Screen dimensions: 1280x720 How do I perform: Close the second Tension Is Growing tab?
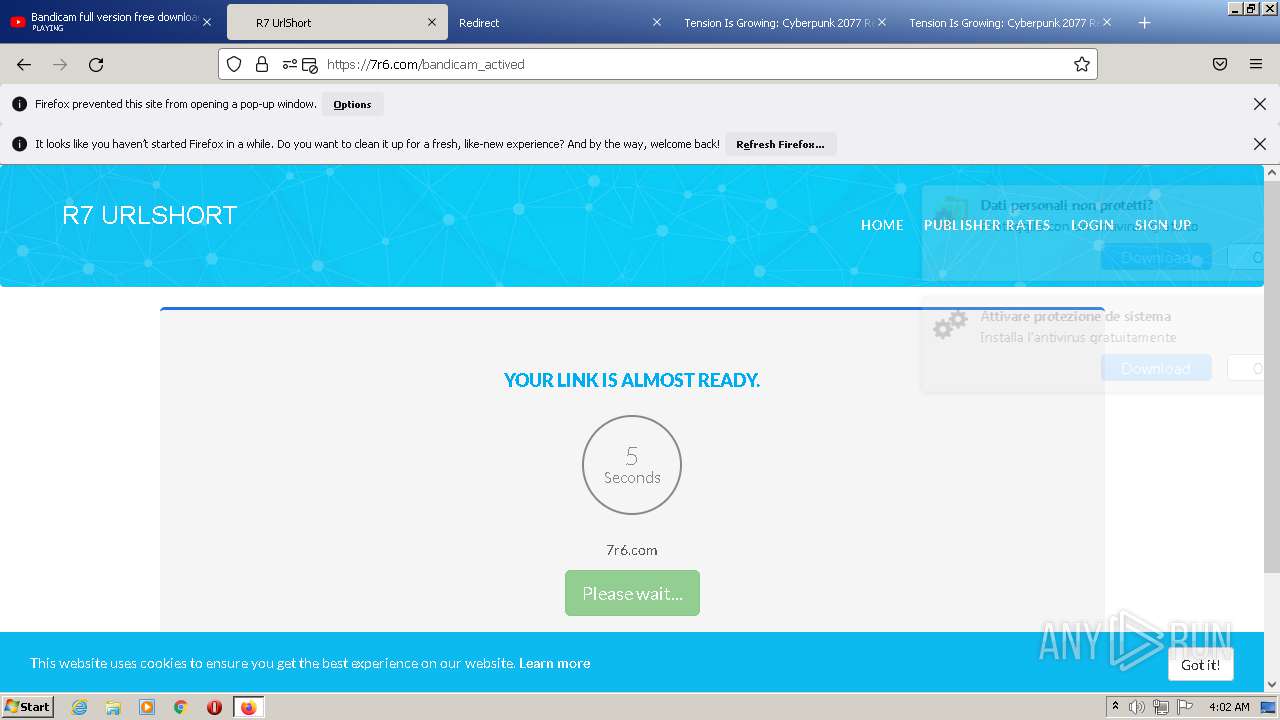(1107, 22)
